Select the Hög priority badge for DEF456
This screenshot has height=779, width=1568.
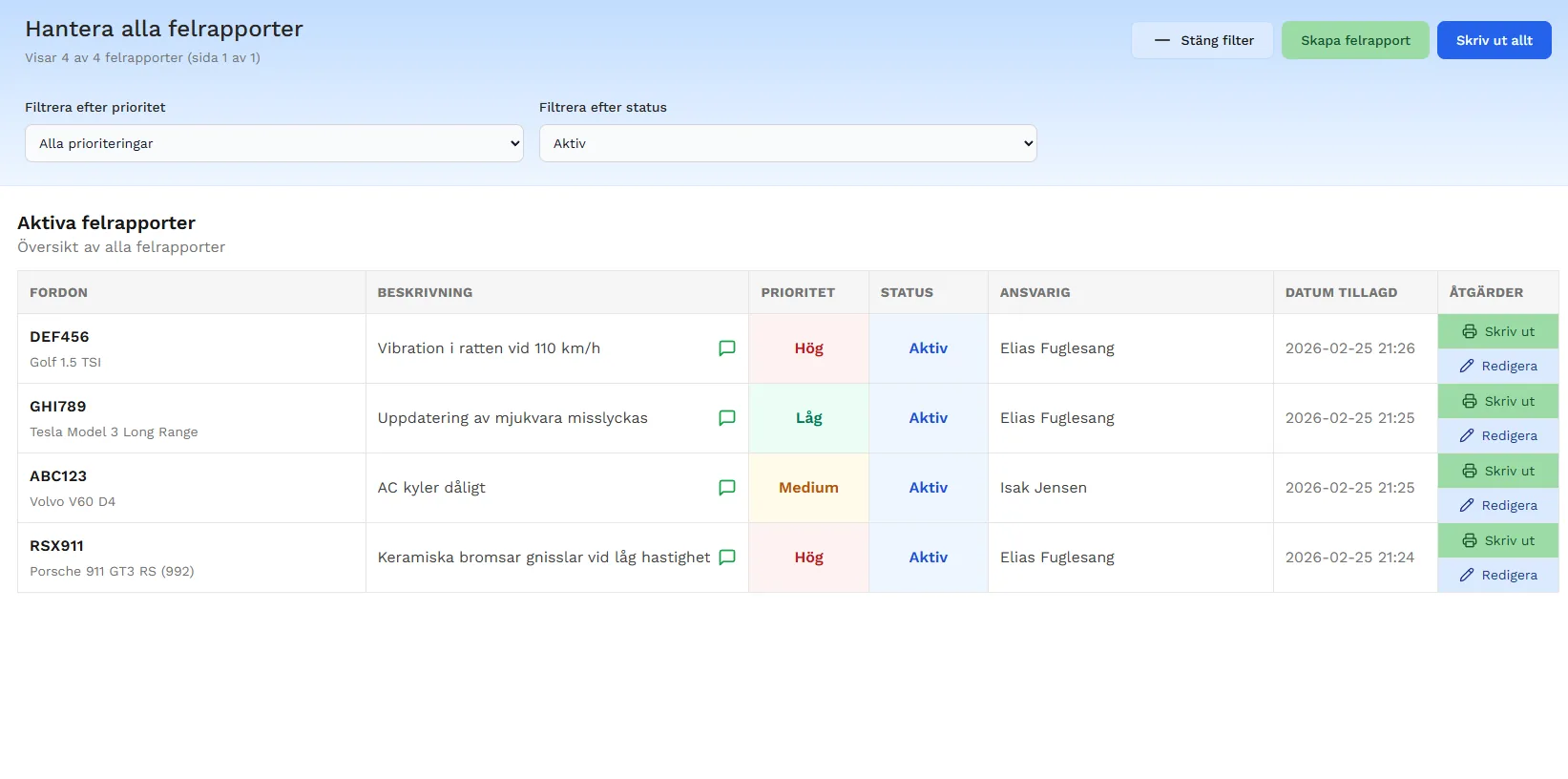point(808,348)
